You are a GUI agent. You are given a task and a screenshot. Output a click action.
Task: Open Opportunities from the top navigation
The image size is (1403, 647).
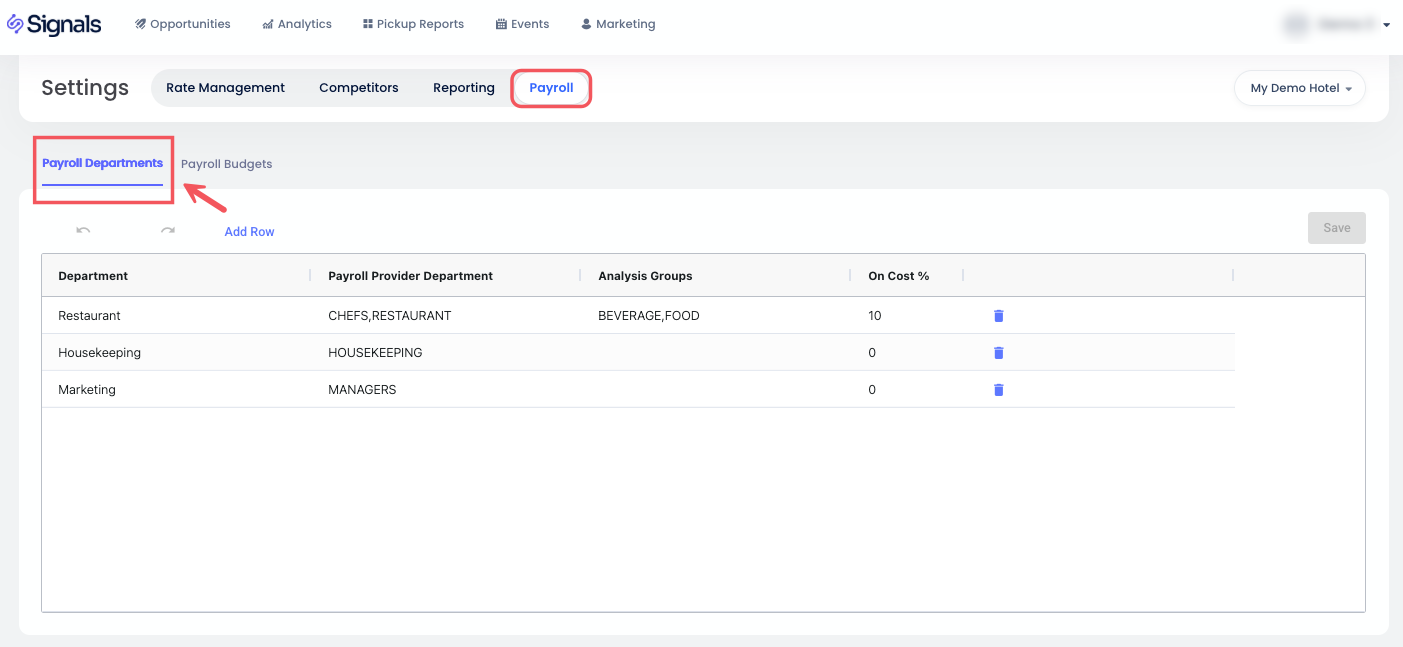(183, 24)
